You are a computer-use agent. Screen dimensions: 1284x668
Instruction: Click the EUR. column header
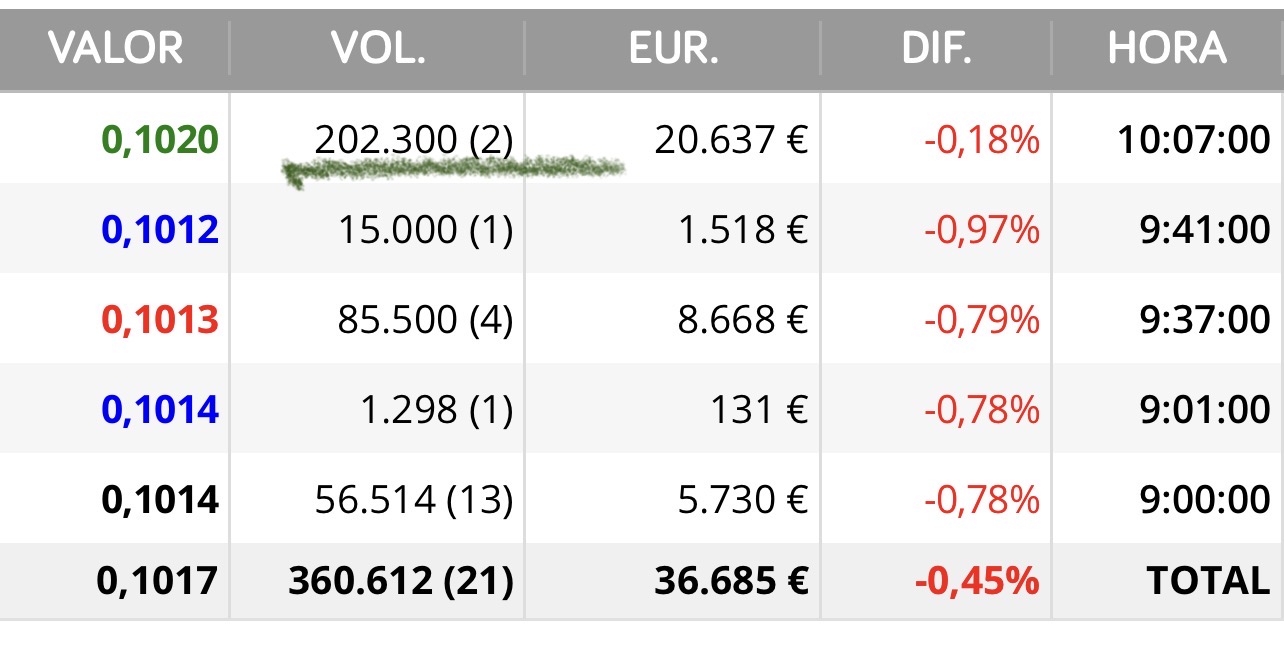pos(673,48)
